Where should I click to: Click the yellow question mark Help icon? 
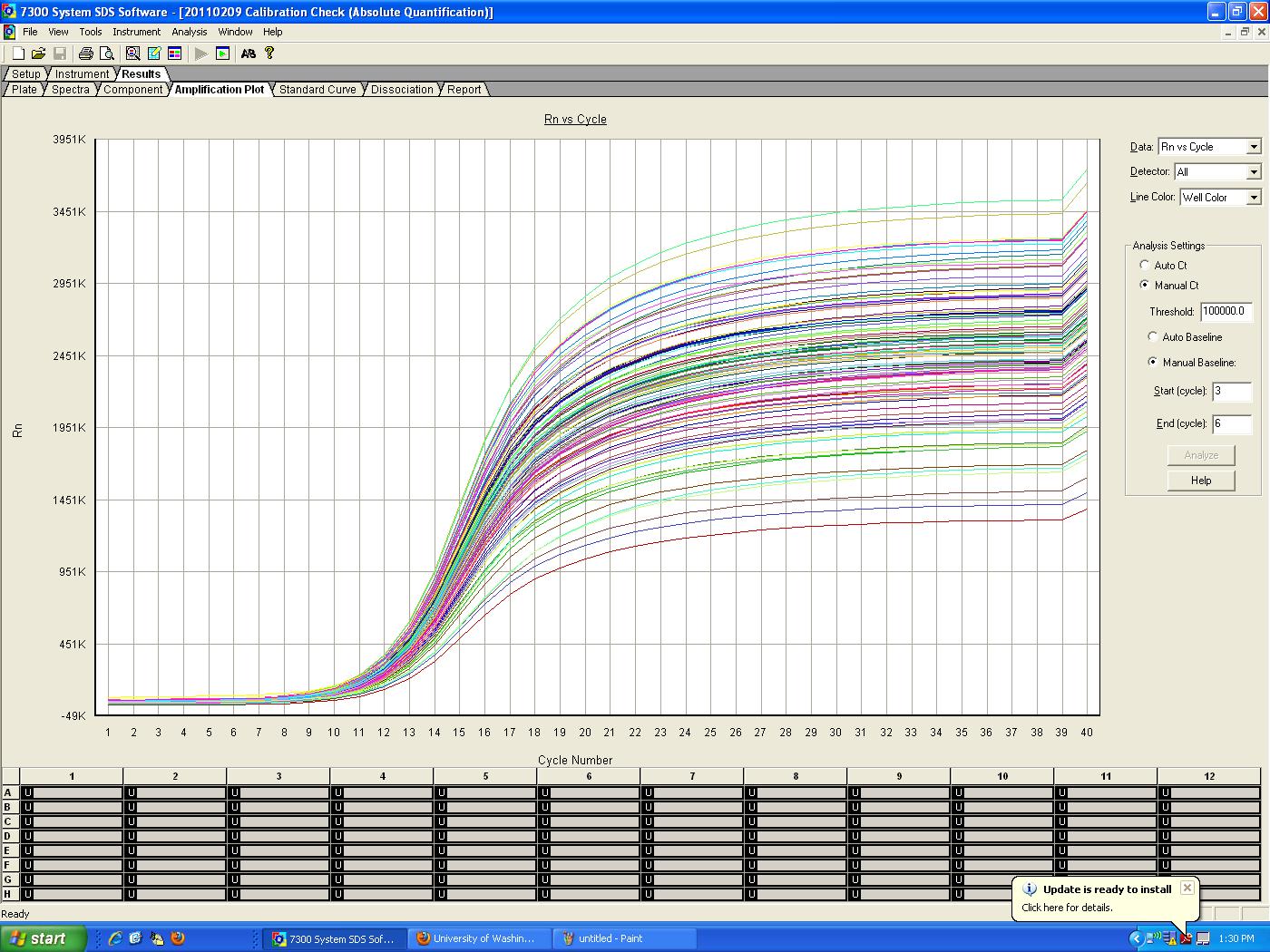269,53
